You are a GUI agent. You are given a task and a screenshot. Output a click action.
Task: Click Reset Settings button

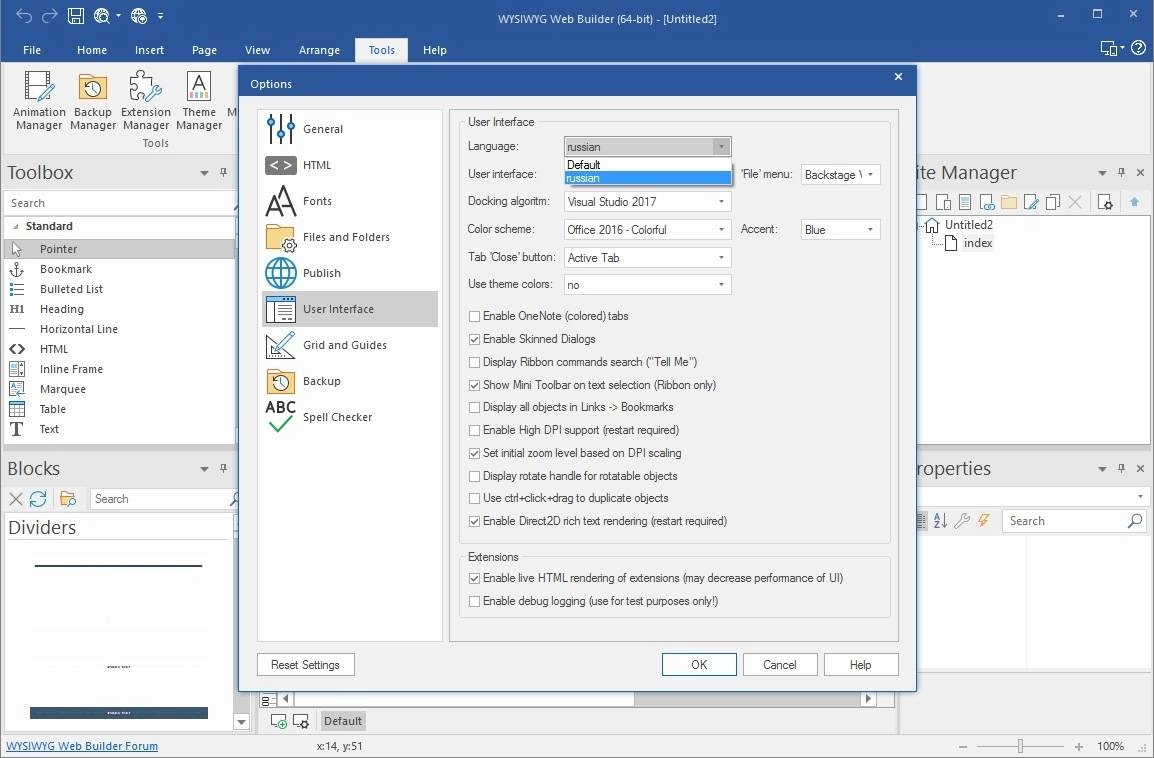pos(305,665)
